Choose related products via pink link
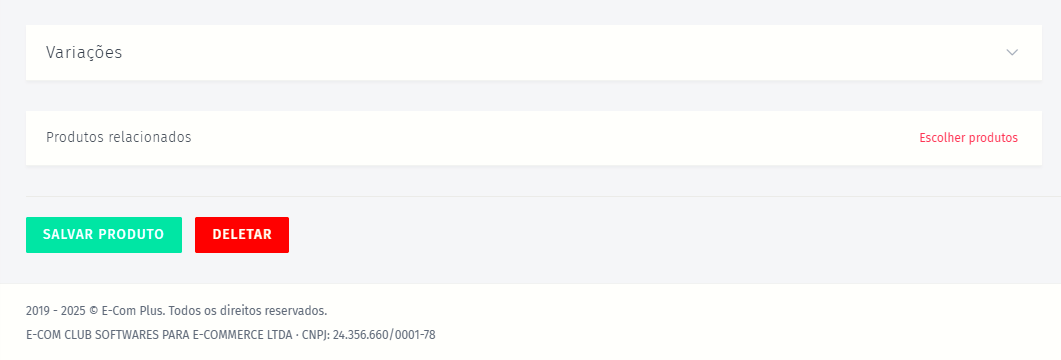Viewport: 1061px width, 360px height. (968, 137)
